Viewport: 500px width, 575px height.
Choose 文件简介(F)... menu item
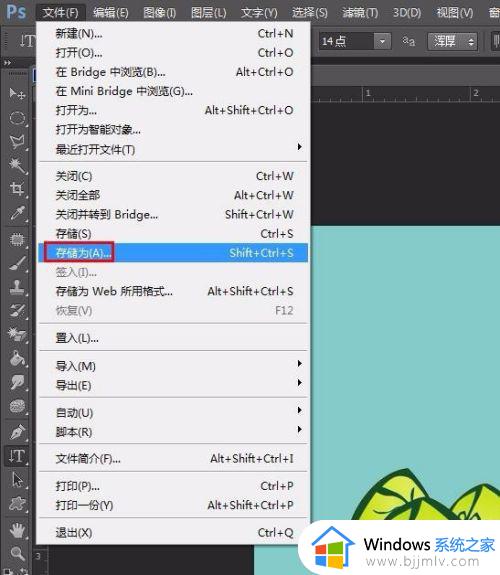[173, 458]
